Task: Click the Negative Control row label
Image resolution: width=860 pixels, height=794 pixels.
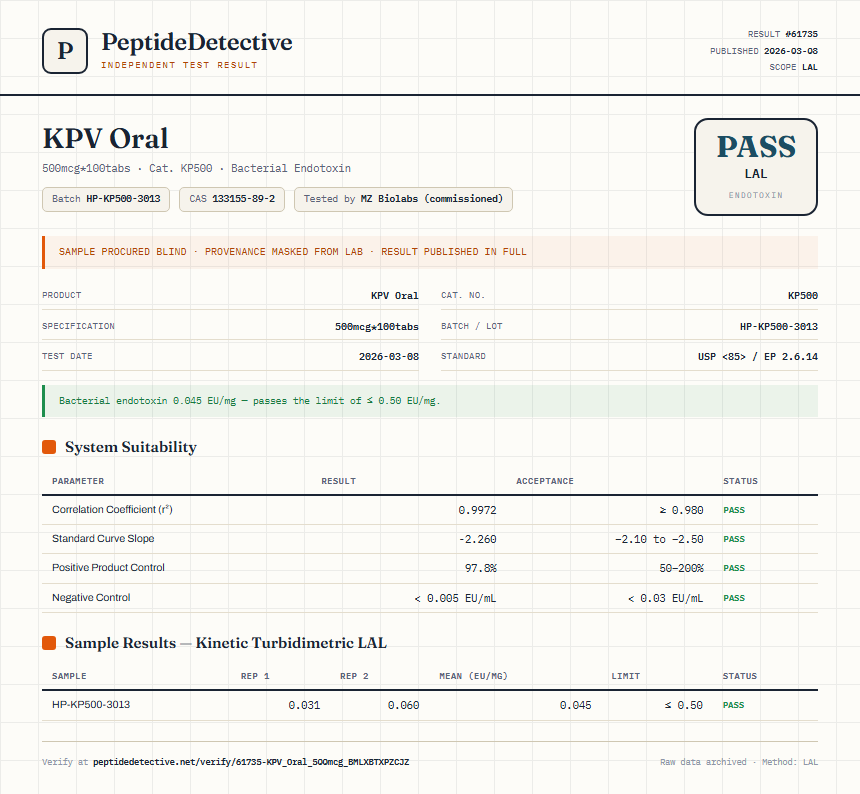Action: [x=91, y=598]
